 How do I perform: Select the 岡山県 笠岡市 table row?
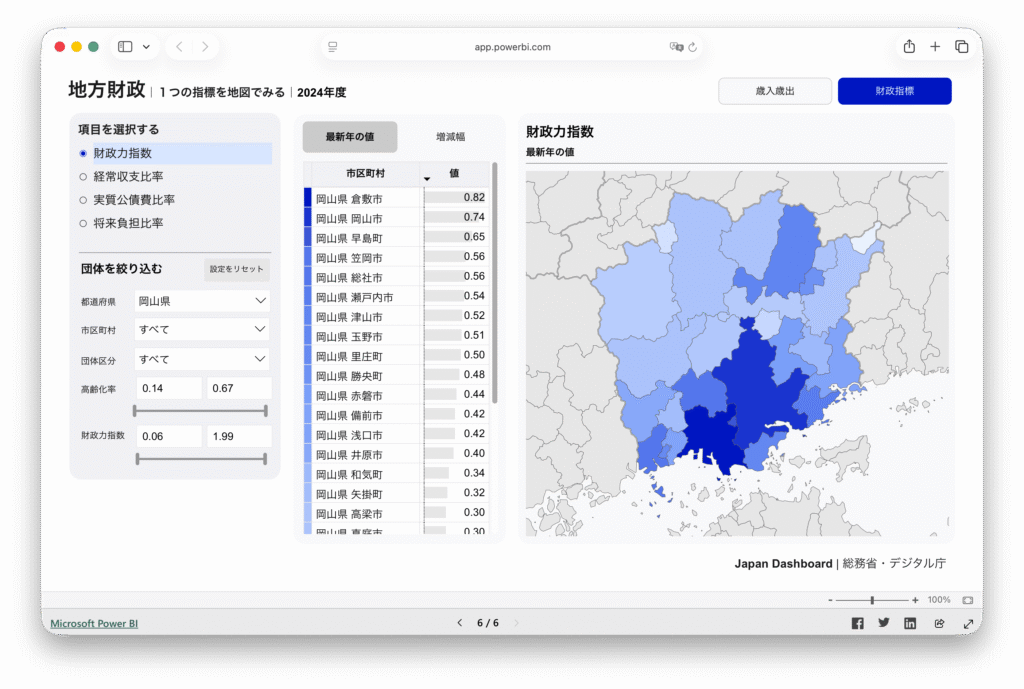(396, 257)
